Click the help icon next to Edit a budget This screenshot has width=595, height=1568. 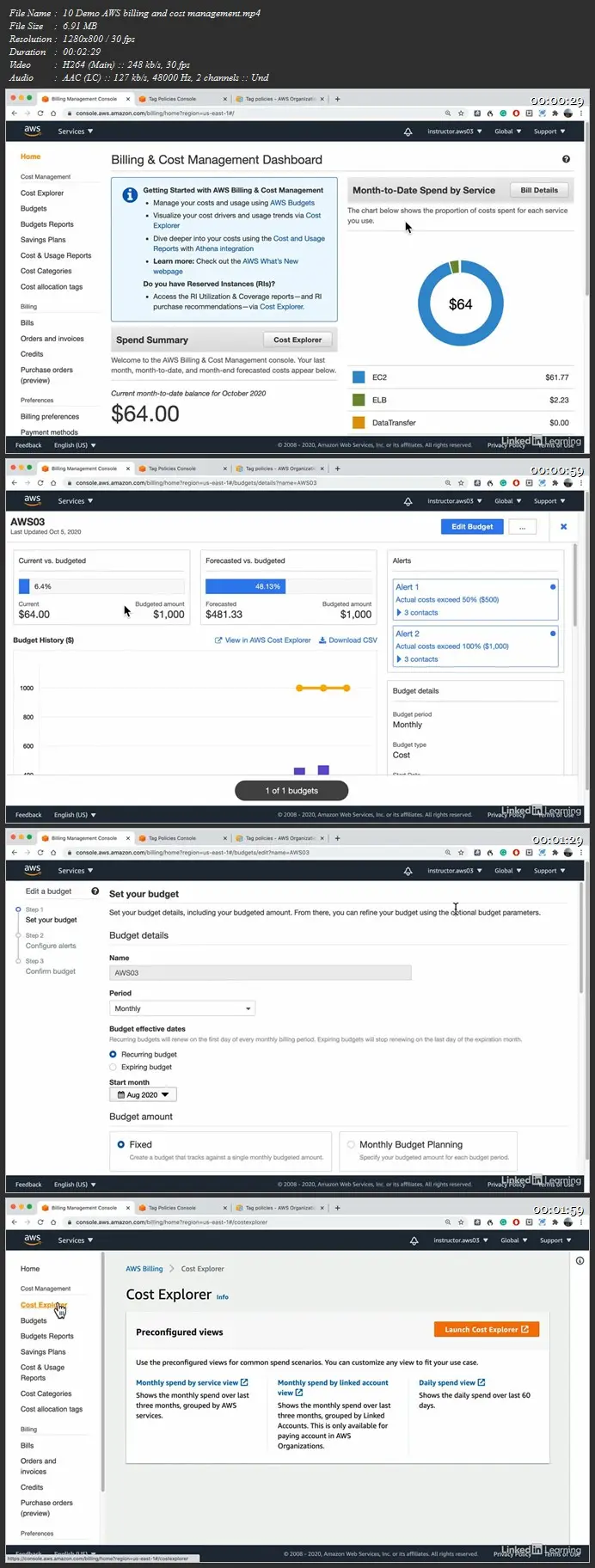95,891
